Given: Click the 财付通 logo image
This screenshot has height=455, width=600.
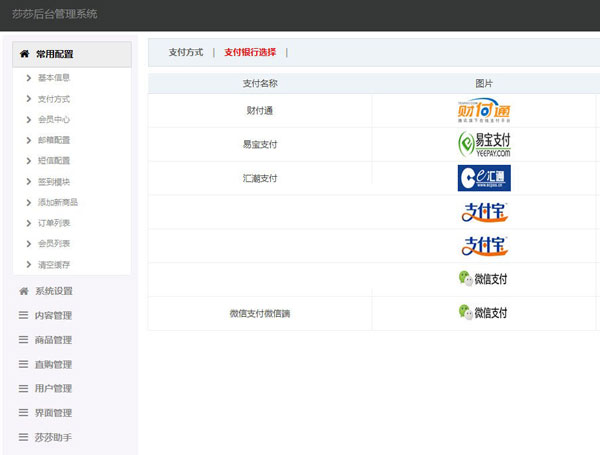Looking at the screenshot, I should (x=484, y=110).
